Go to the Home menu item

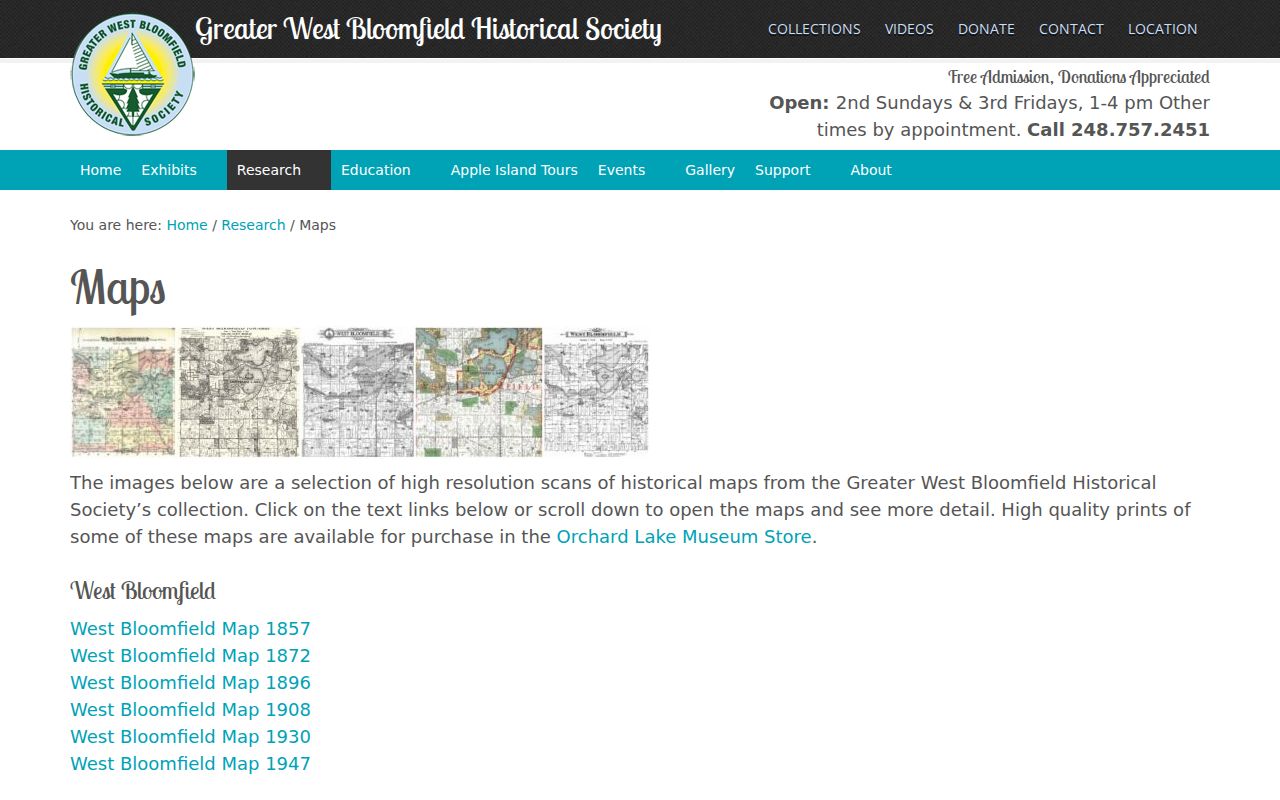coord(100,170)
